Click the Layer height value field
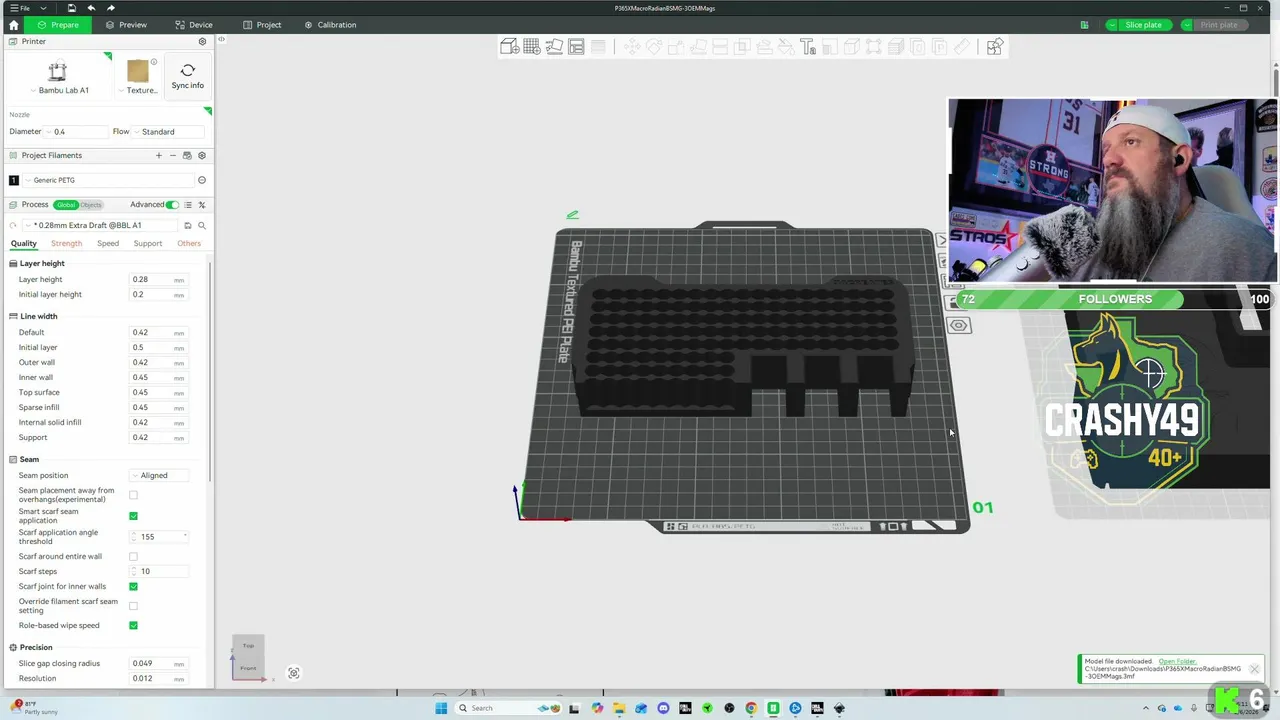This screenshot has width=1280, height=720. coord(159,279)
